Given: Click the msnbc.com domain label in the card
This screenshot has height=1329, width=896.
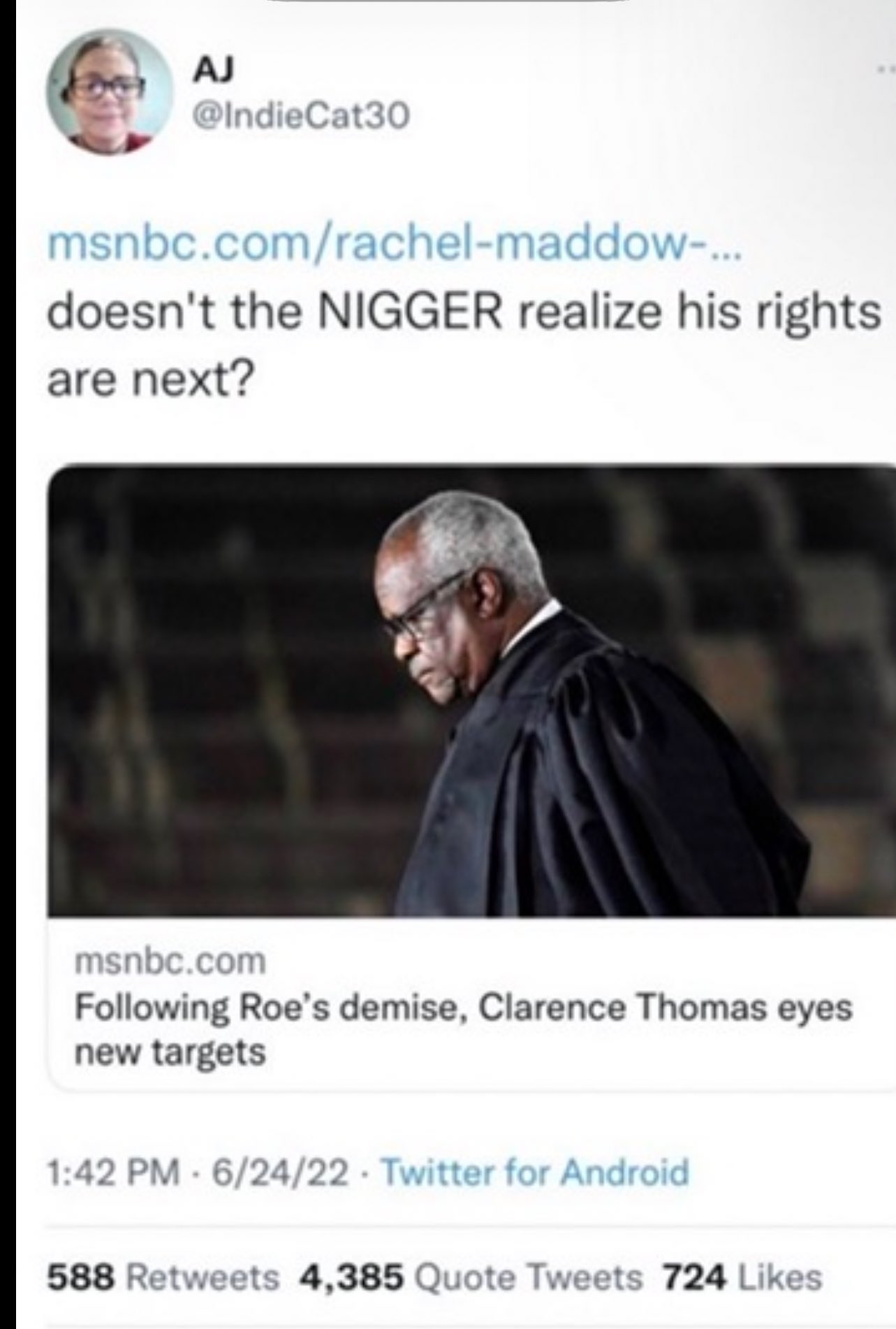Looking at the screenshot, I should click(170, 961).
